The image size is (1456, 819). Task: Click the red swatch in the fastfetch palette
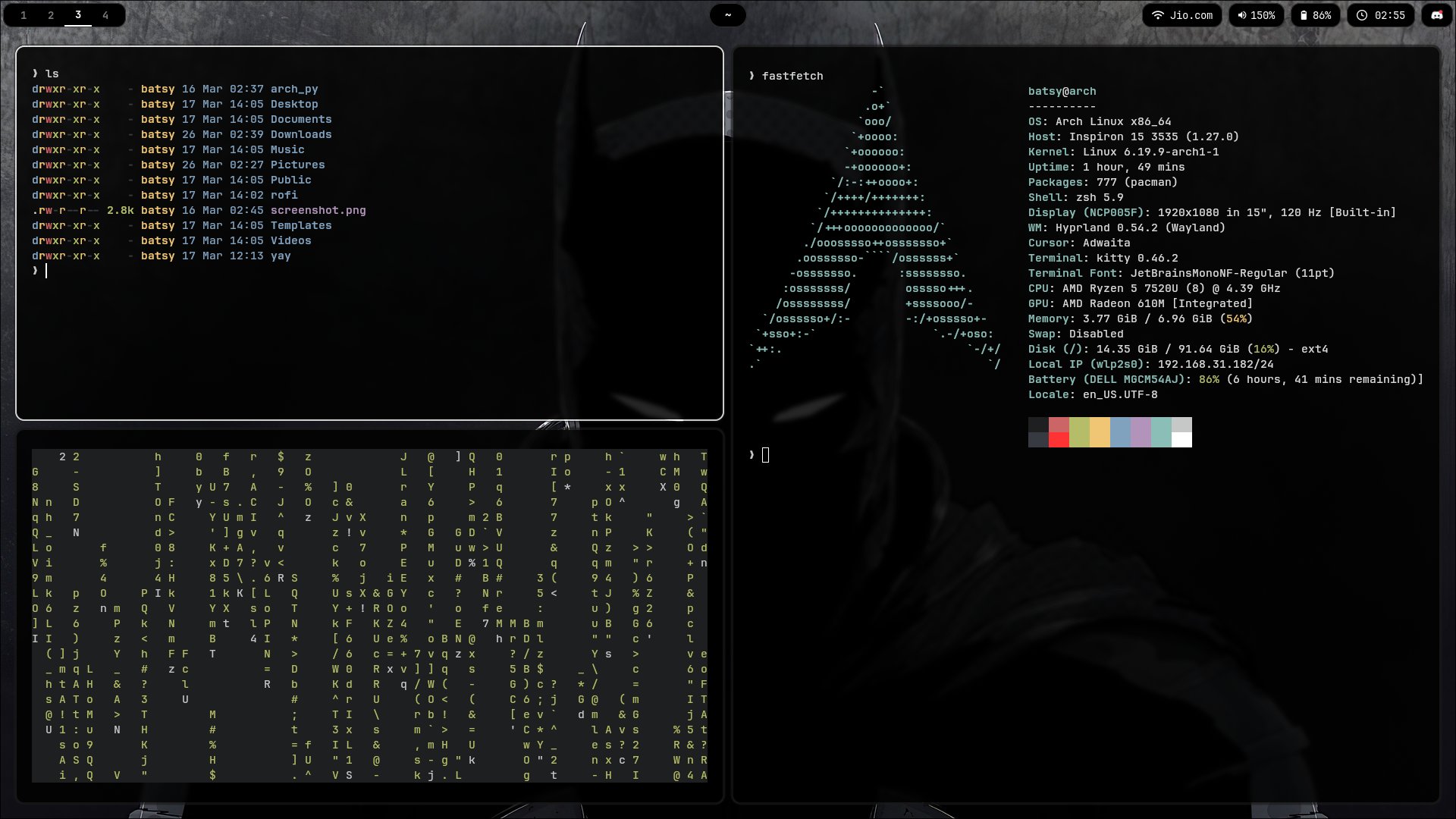(x=1060, y=432)
